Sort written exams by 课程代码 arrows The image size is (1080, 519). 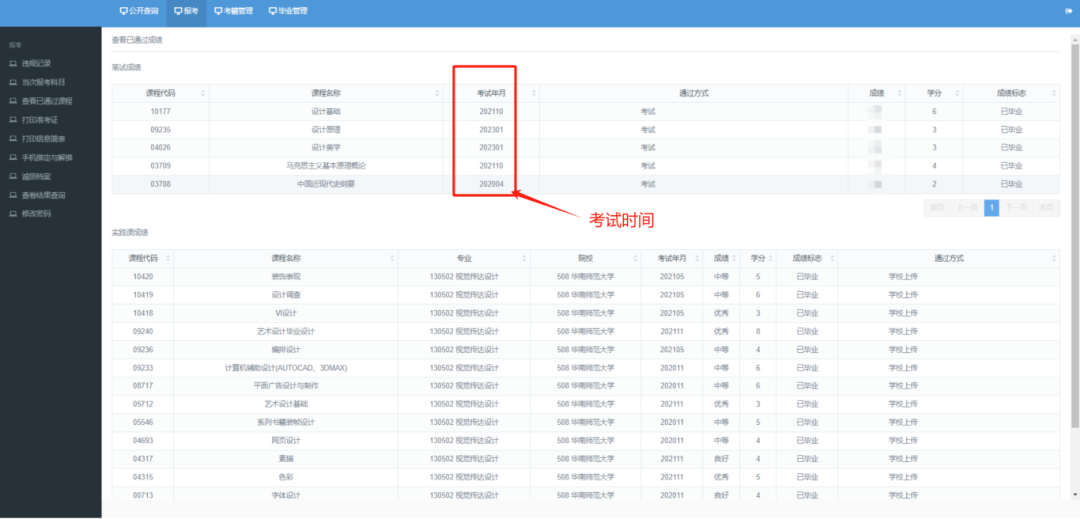coord(203,93)
